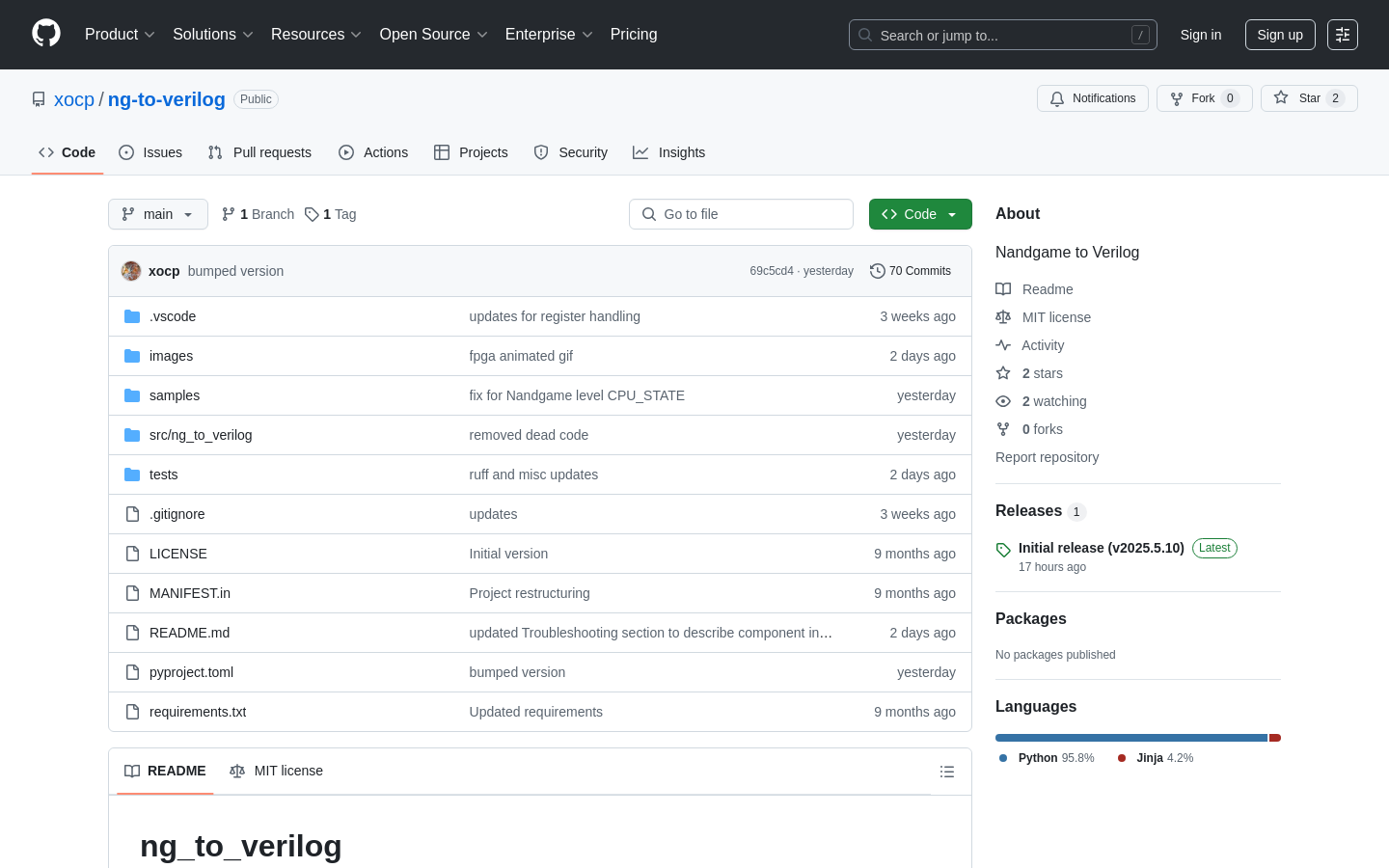Viewport: 1389px width, 868px height.
Task: Click the Python segment of the language bar
Action: click(1131, 738)
